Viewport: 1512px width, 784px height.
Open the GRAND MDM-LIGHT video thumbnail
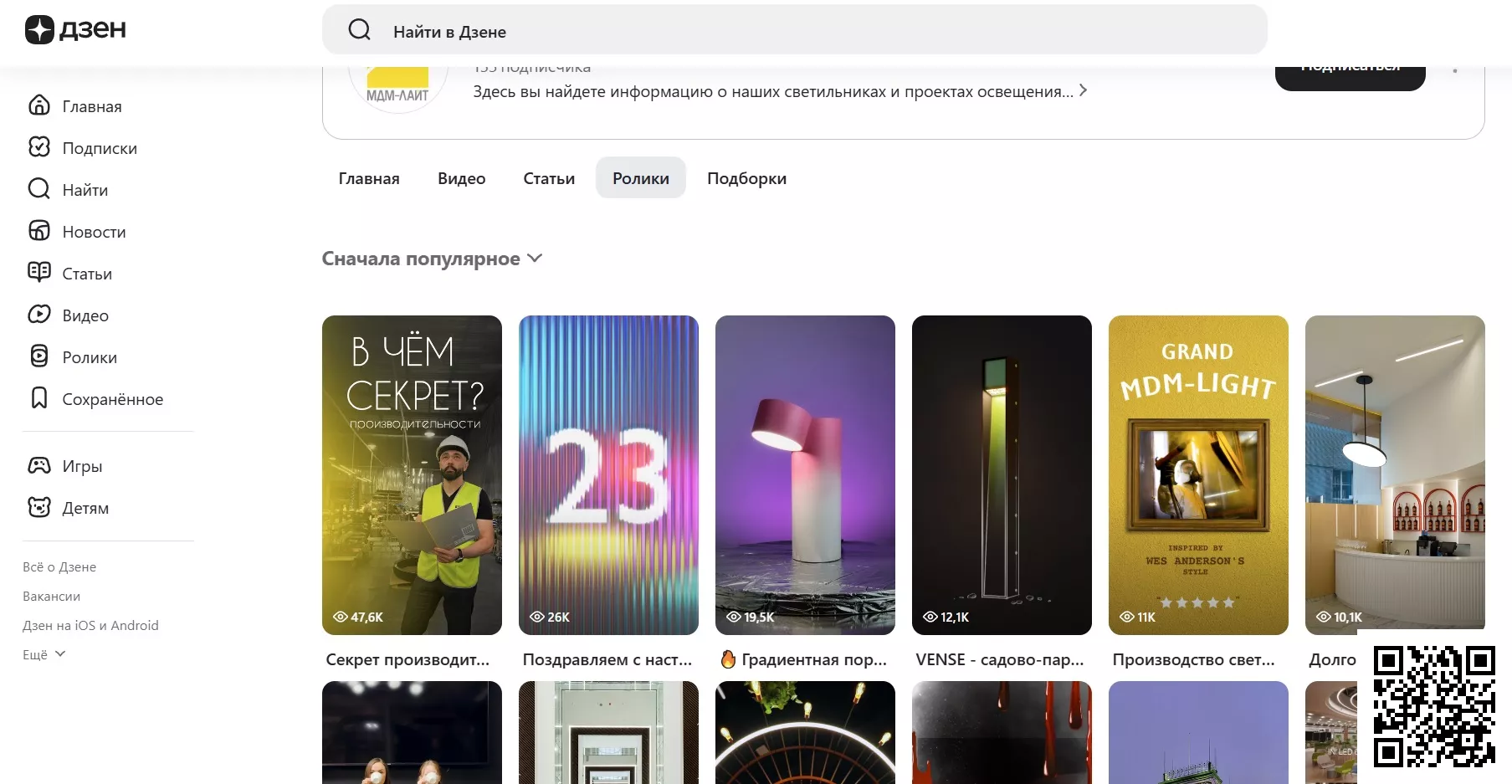(x=1198, y=474)
